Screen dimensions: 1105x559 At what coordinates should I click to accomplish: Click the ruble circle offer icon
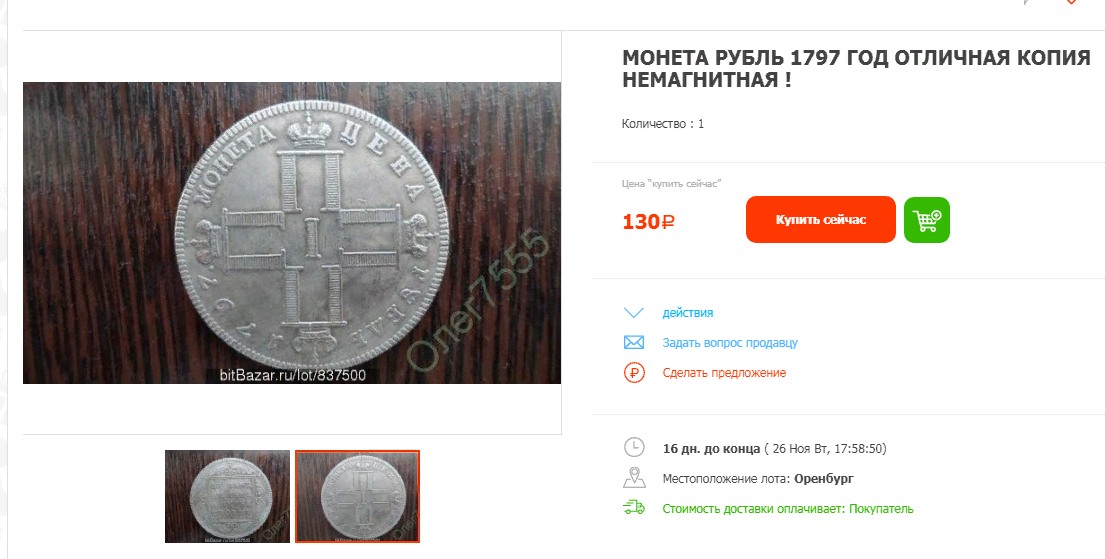click(x=634, y=372)
